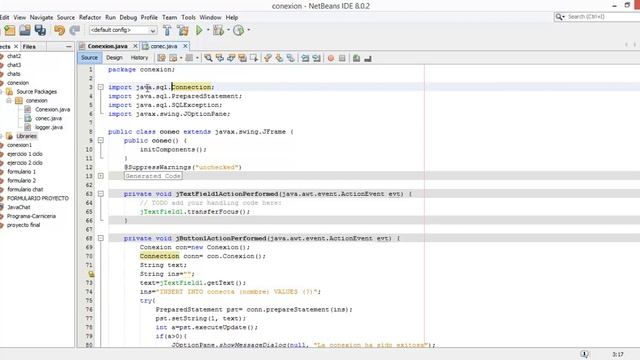Collapse the imports fold at line 3
The width and height of the screenshot is (640, 360).
click(x=101, y=87)
